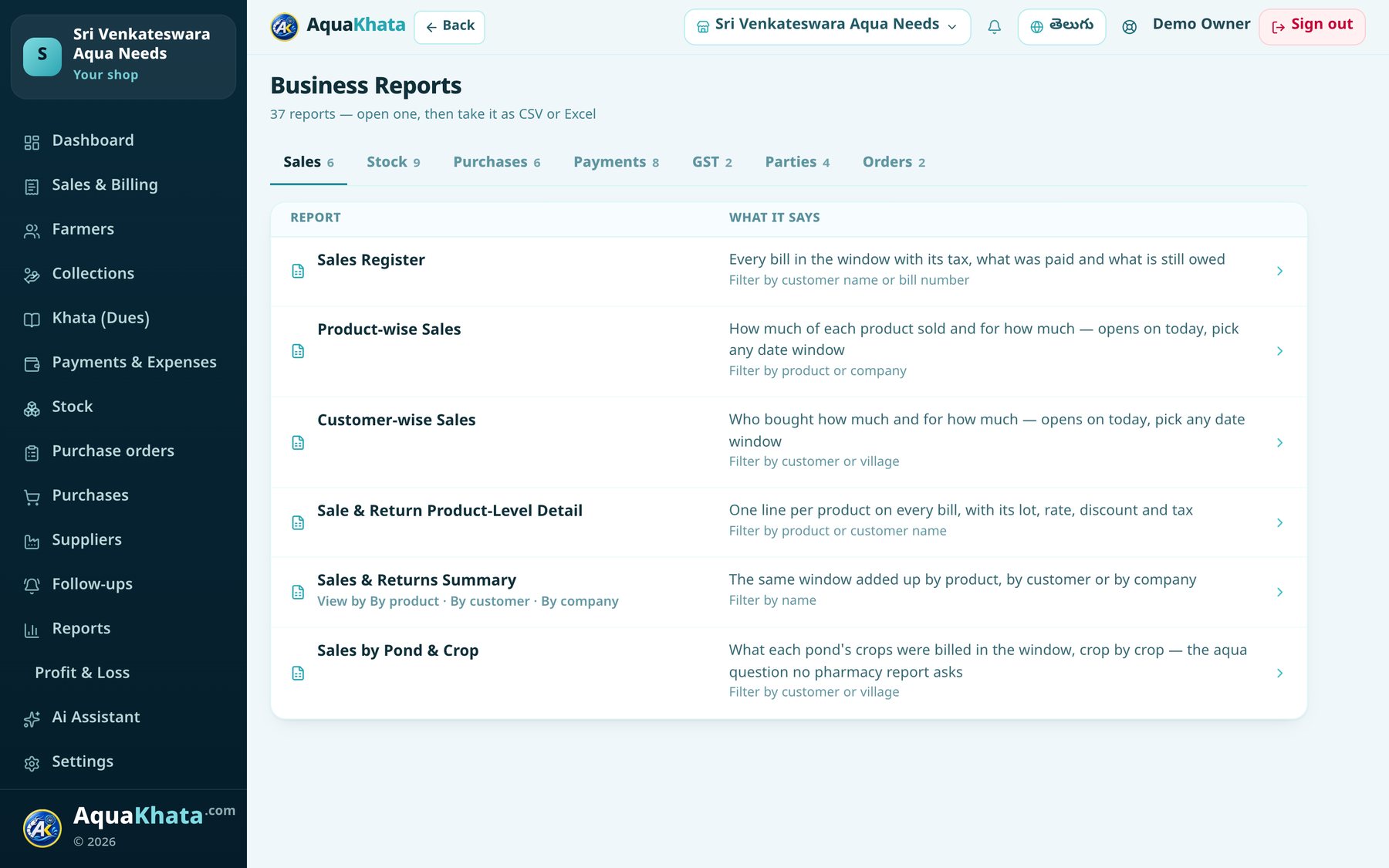Switch to the Orders tab
This screenshot has height=868, width=1389.
[x=894, y=162]
